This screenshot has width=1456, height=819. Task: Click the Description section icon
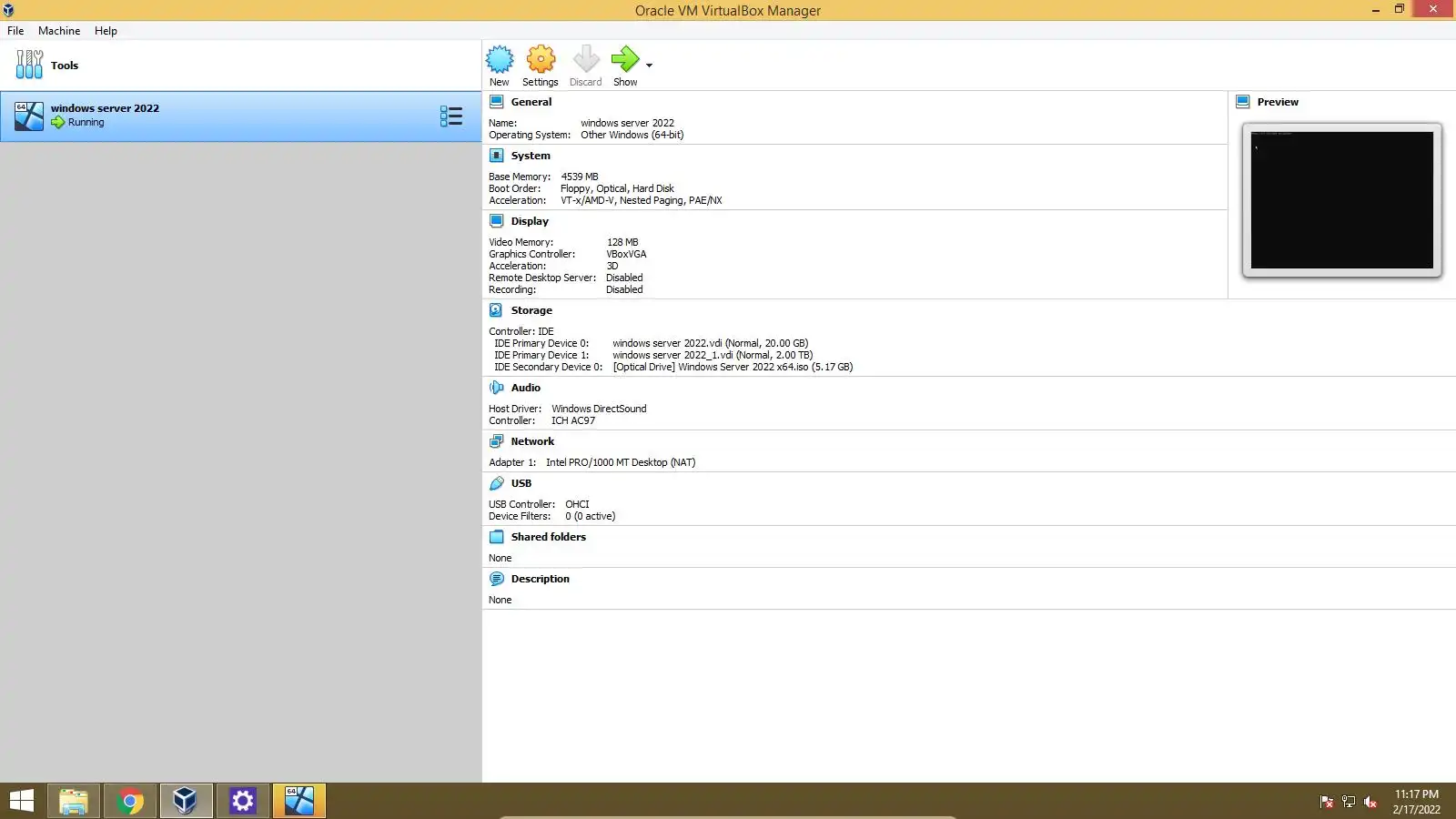click(497, 579)
